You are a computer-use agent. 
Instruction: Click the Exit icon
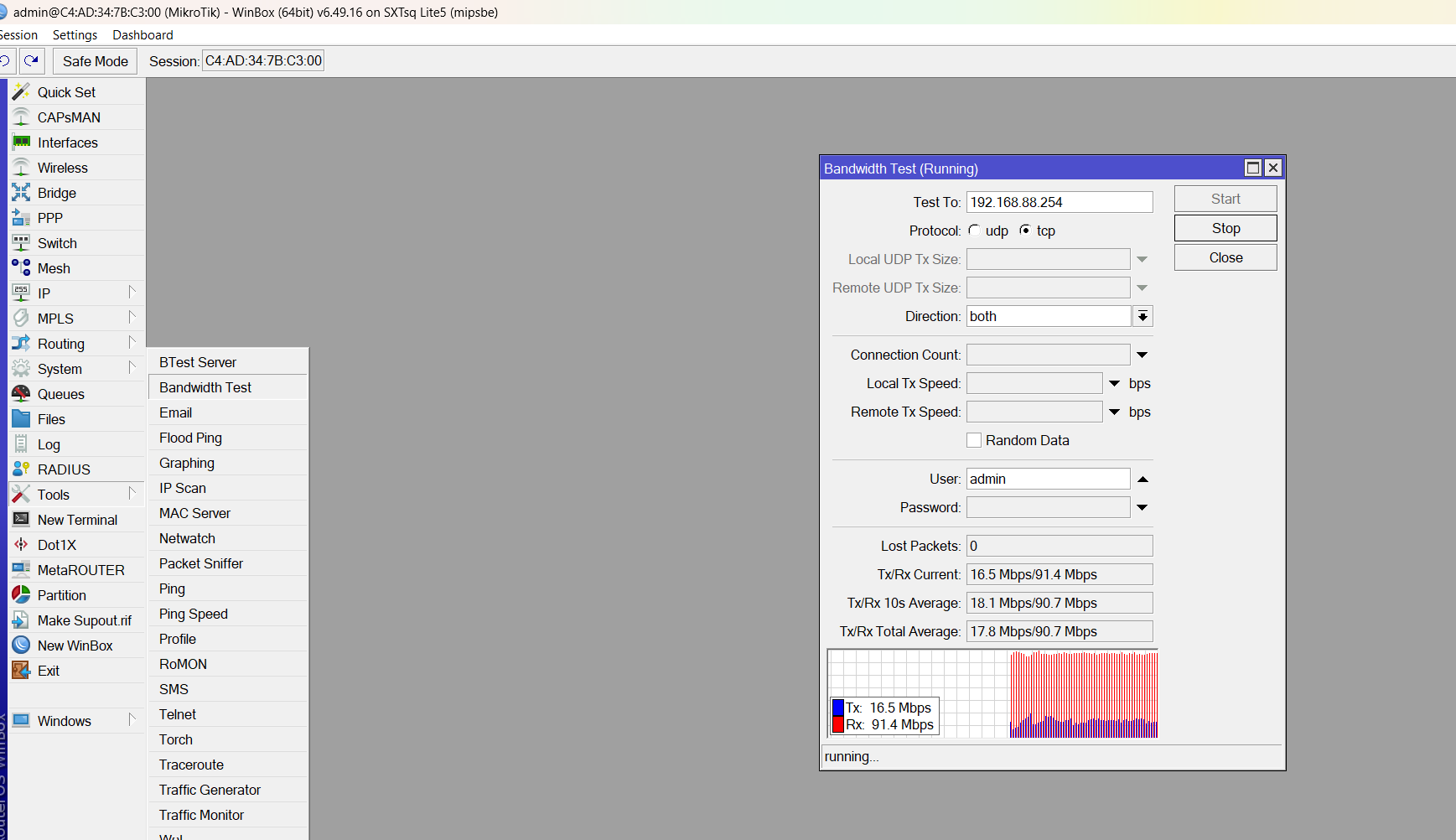(21, 671)
